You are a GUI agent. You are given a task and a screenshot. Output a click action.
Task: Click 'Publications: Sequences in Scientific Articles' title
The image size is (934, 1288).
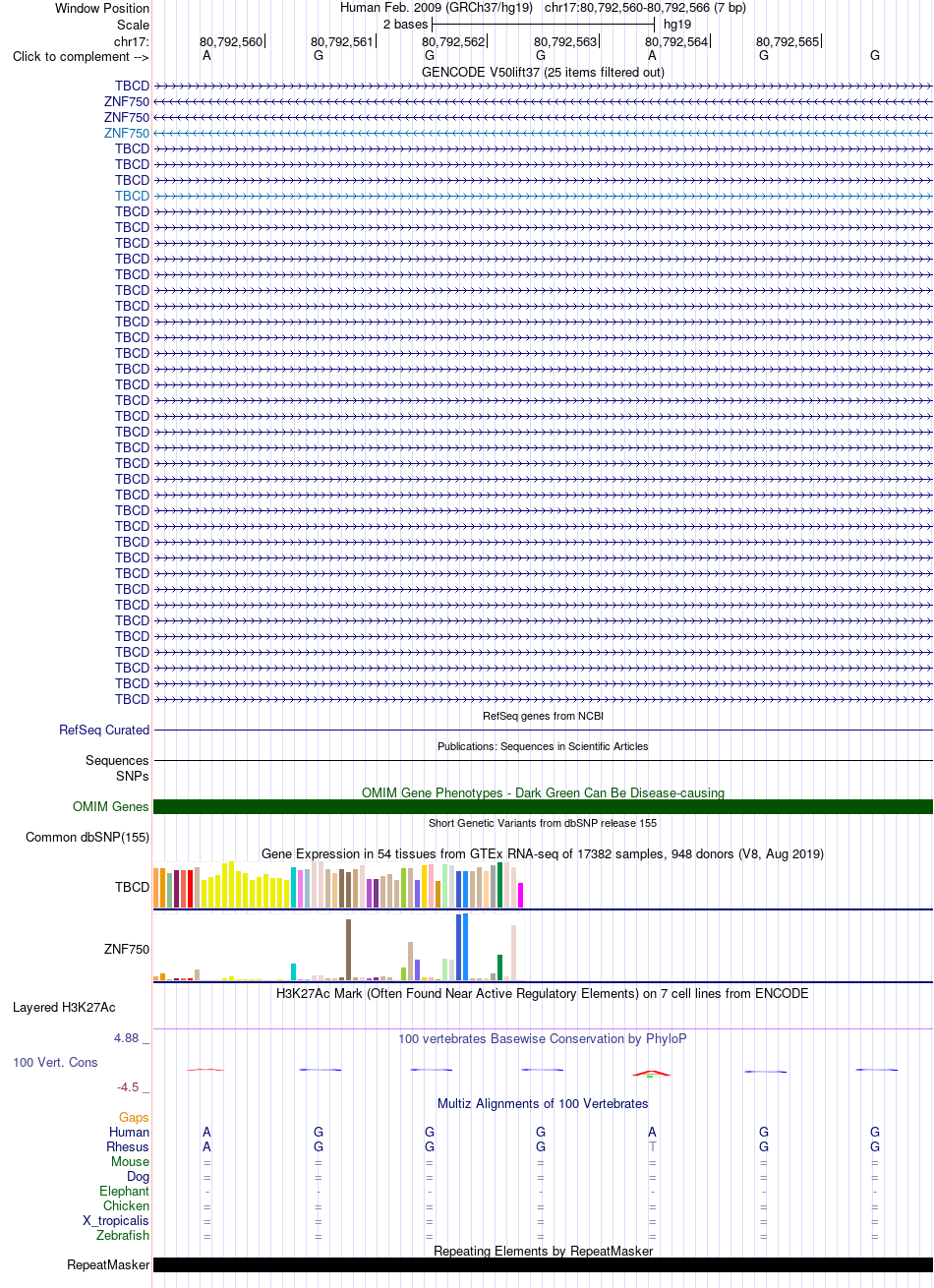coord(543,746)
